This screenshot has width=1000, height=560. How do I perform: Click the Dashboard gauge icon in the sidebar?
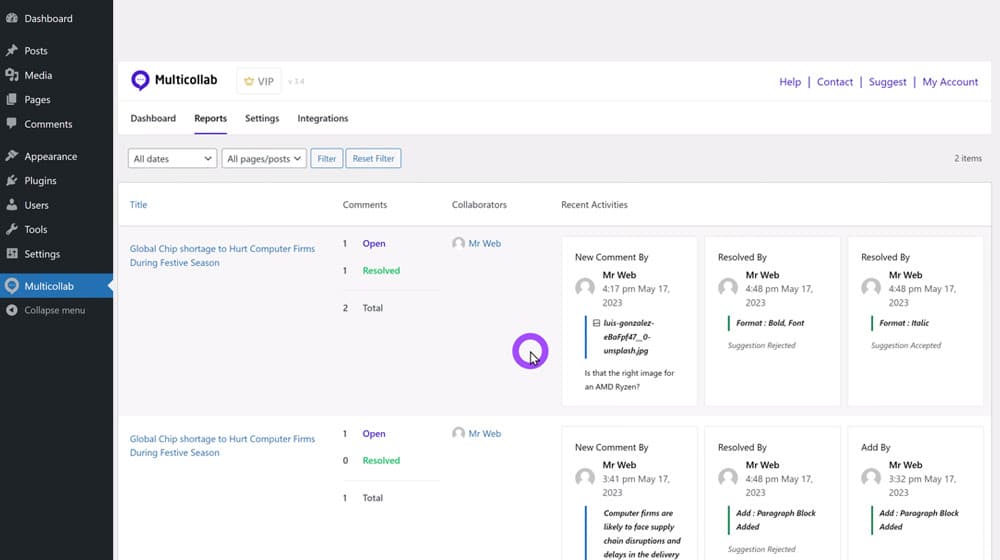11,18
